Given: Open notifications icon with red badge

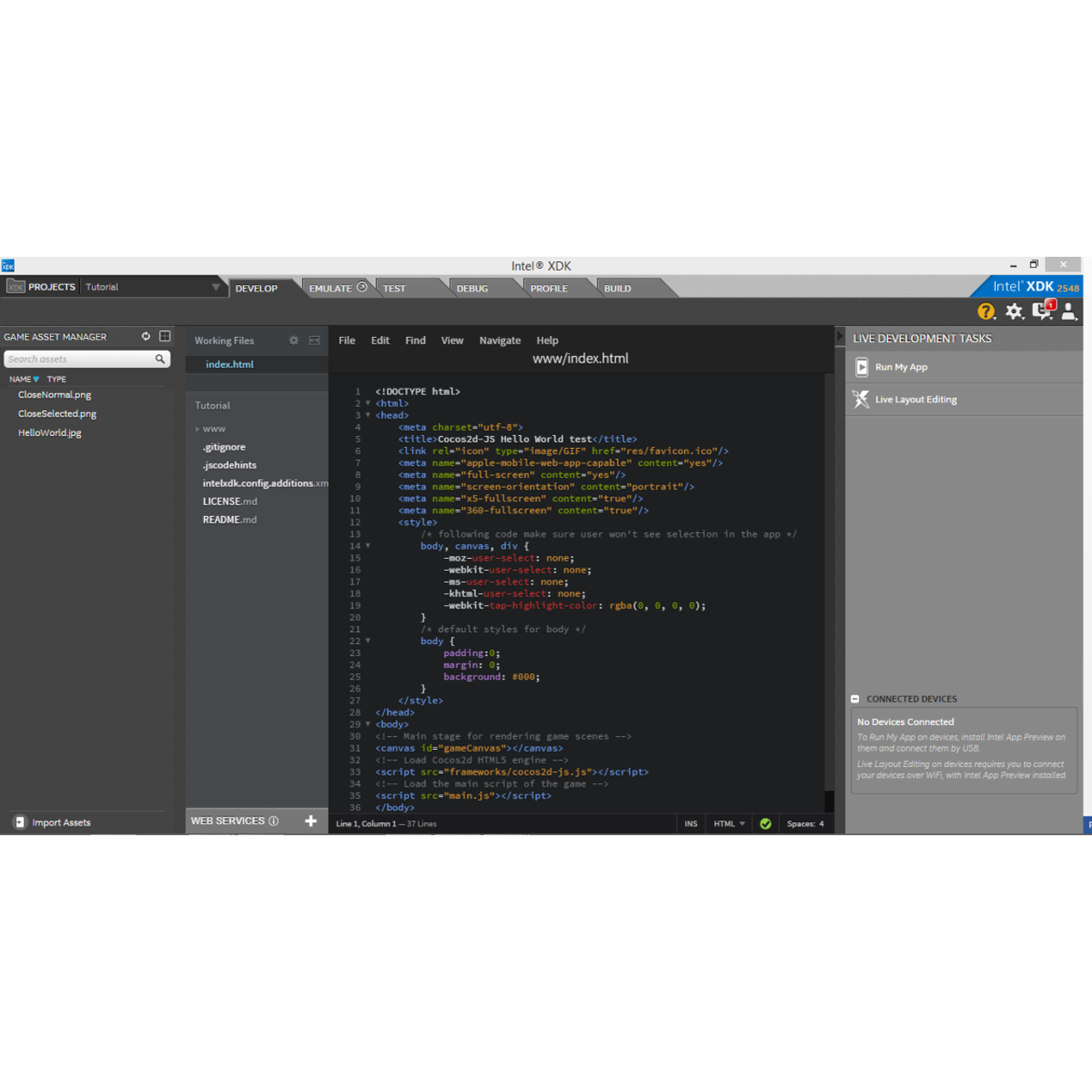Looking at the screenshot, I should click(x=1043, y=311).
